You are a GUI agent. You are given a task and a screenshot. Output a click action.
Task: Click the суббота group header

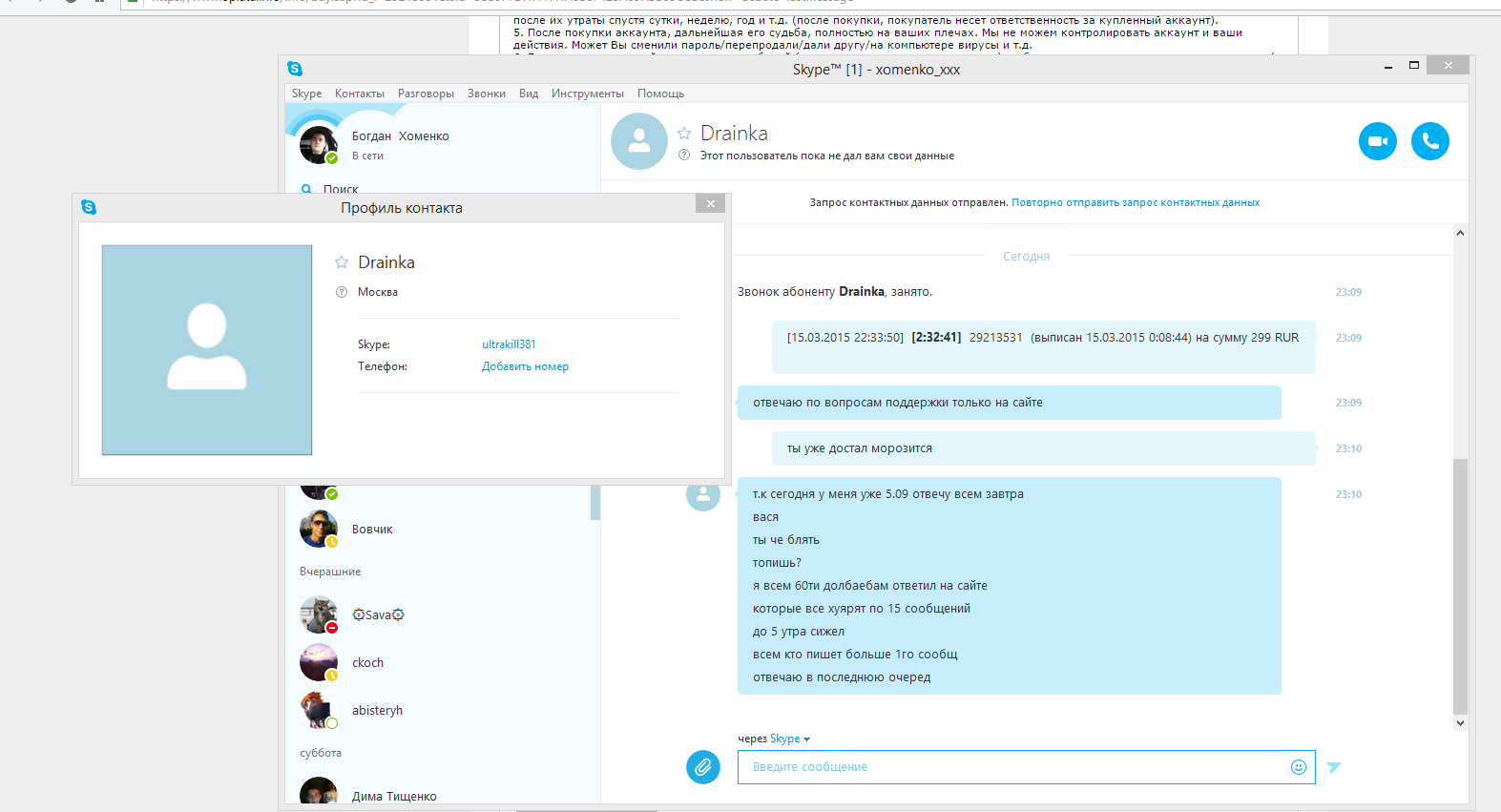pyautogui.click(x=321, y=753)
